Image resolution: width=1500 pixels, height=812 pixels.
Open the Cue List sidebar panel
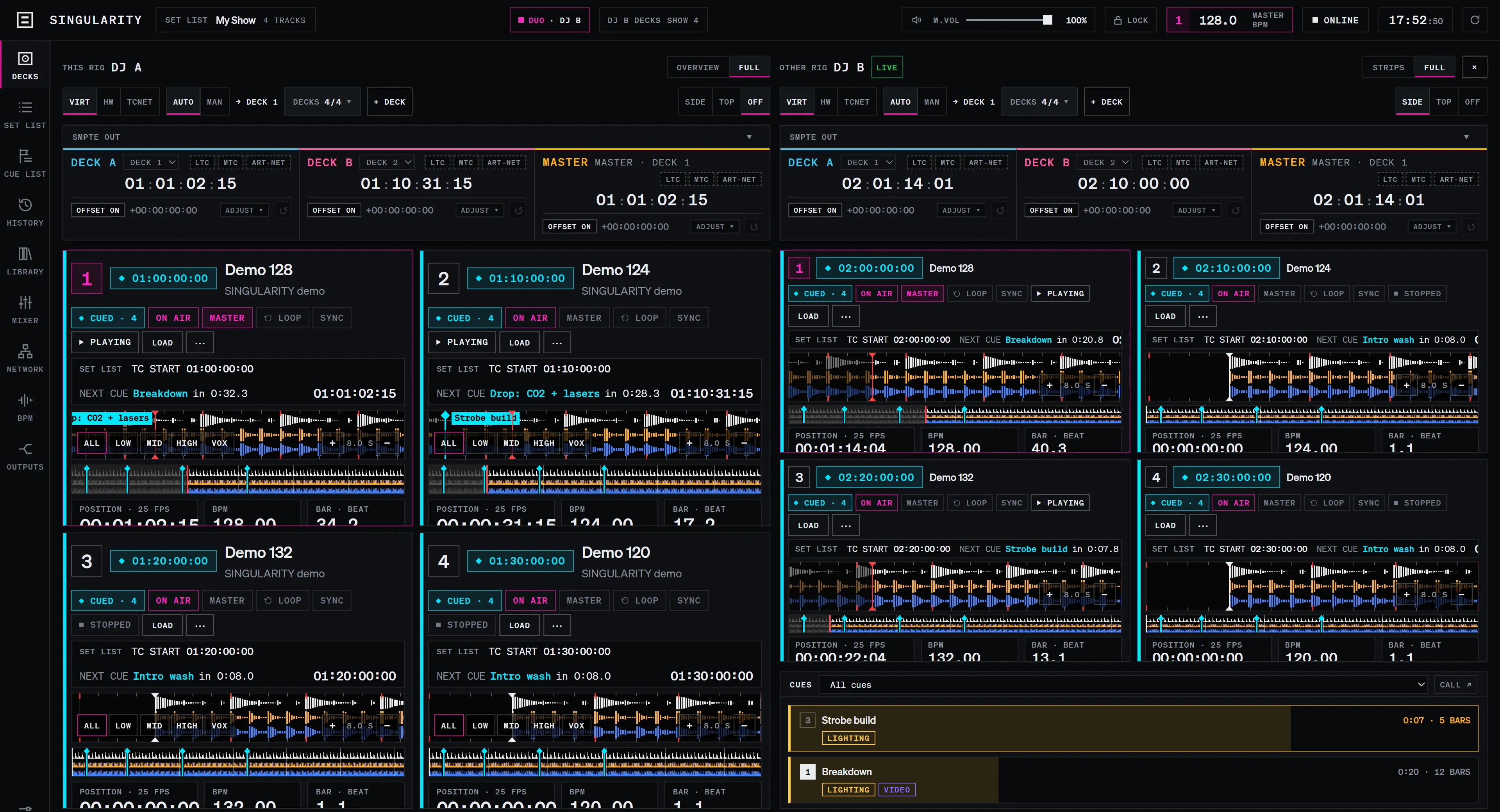pos(25,164)
